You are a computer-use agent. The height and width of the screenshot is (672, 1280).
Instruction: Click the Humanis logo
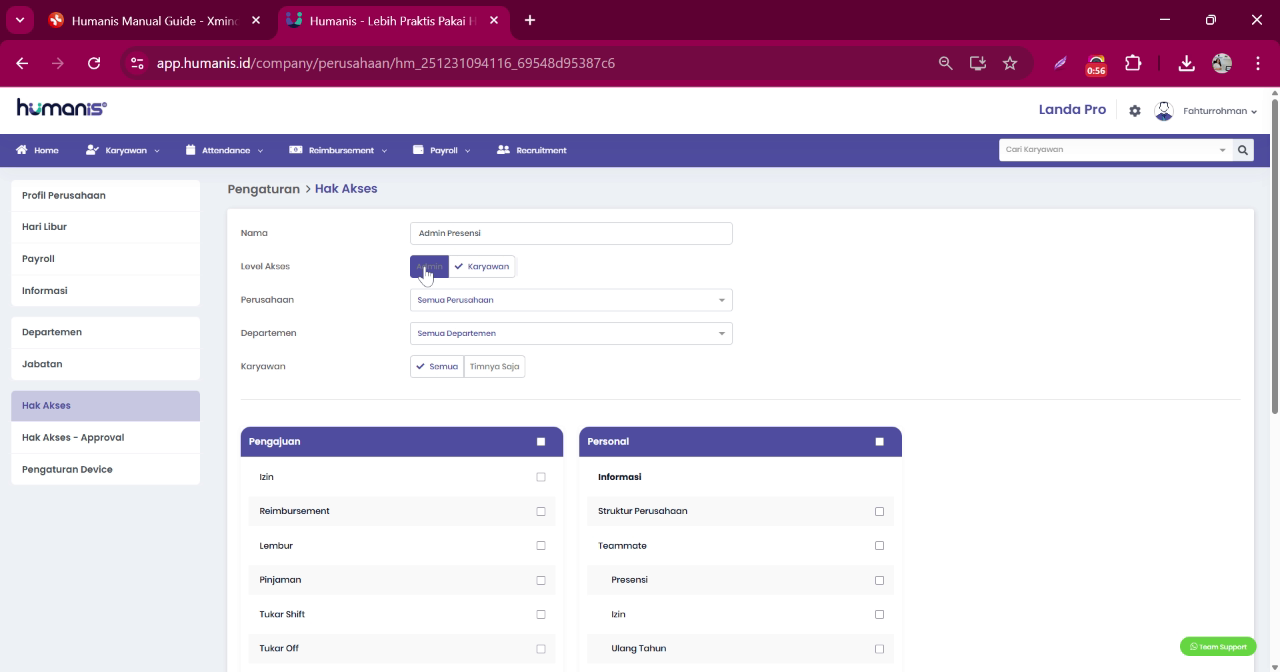coord(61,108)
